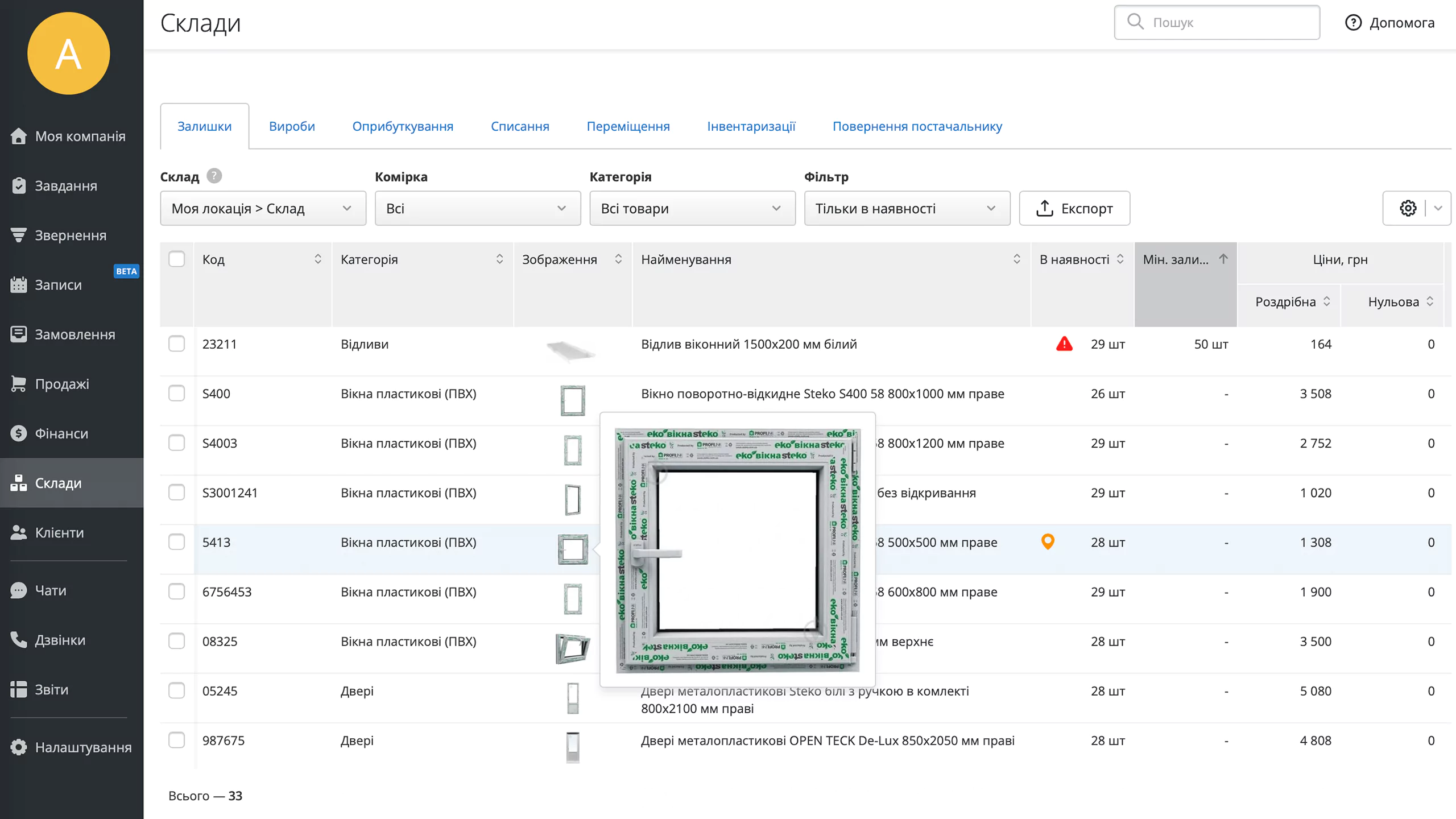
Task: Select checkbox for item 23211
Action: point(177,344)
